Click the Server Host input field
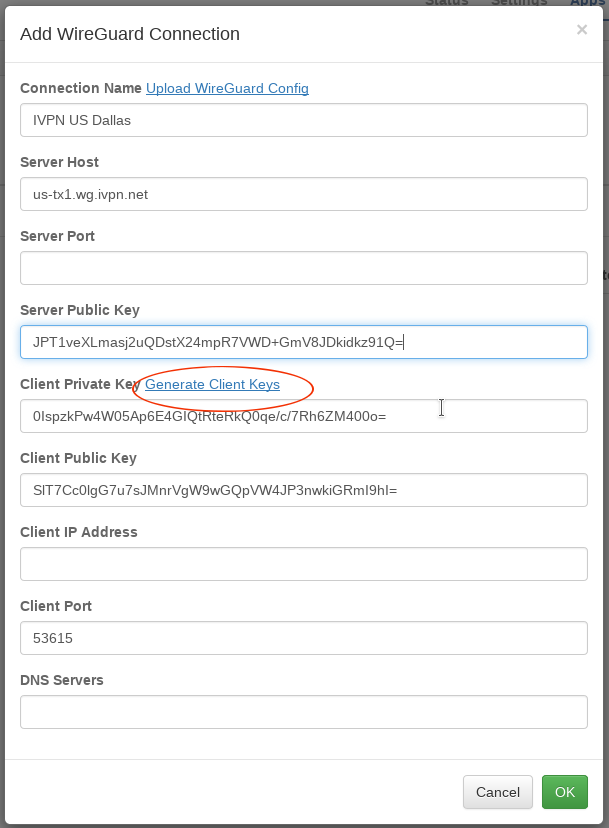This screenshot has width=609, height=828. (303, 194)
